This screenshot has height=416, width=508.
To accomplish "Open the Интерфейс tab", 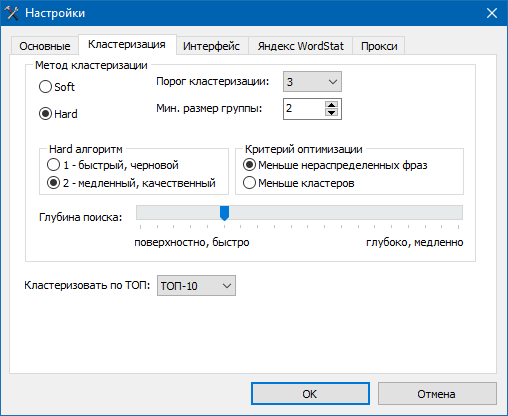I will pyautogui.click(x=211, y=46).
